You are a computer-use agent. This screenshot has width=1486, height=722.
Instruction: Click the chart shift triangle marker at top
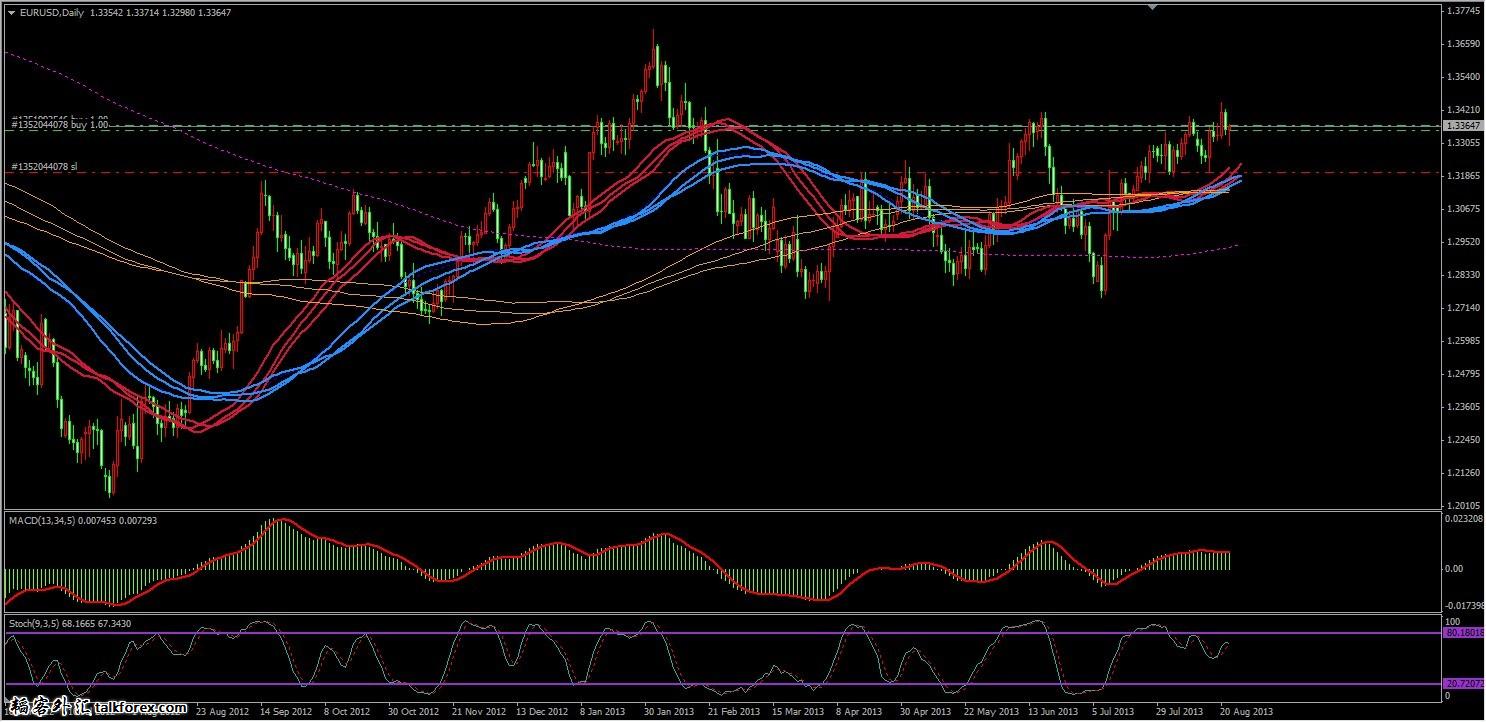(x=1154, y=8)
